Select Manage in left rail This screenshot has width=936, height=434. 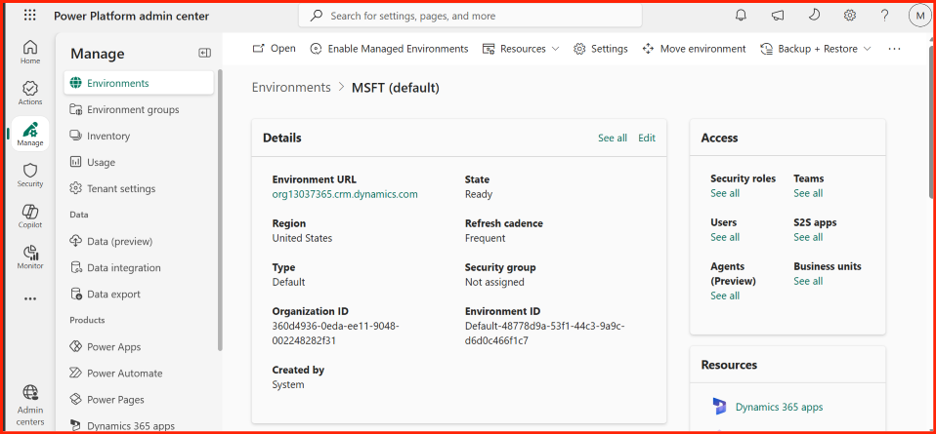coord(30,134)
